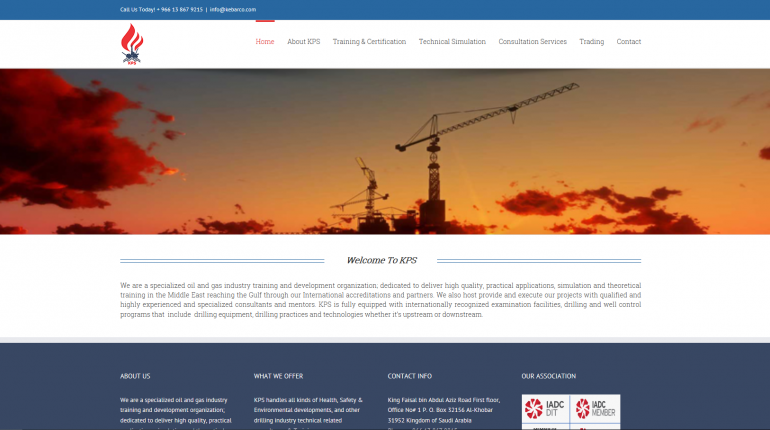Image resolution: width=770 pixels, height=430 pixels.
Task: Click the OUR ASSOCIATION footer heading
Action: (x=549, y=376)
